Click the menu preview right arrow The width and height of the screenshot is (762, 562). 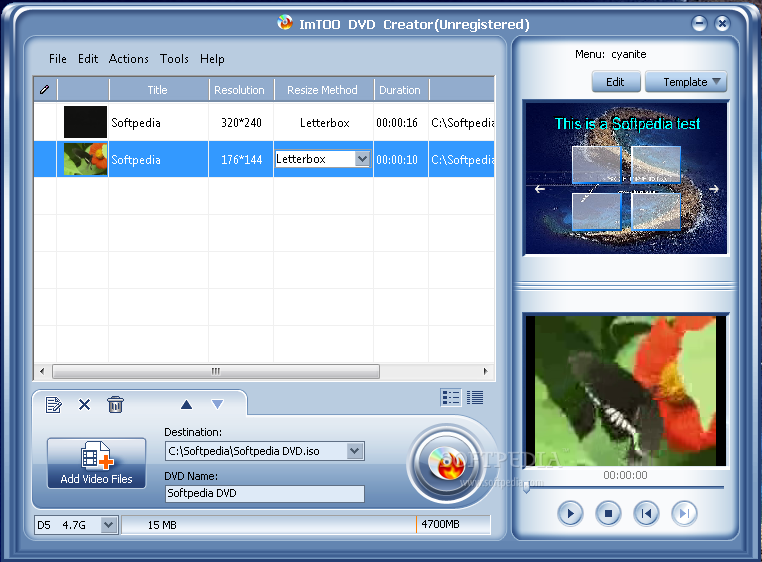tap(713, 189)
